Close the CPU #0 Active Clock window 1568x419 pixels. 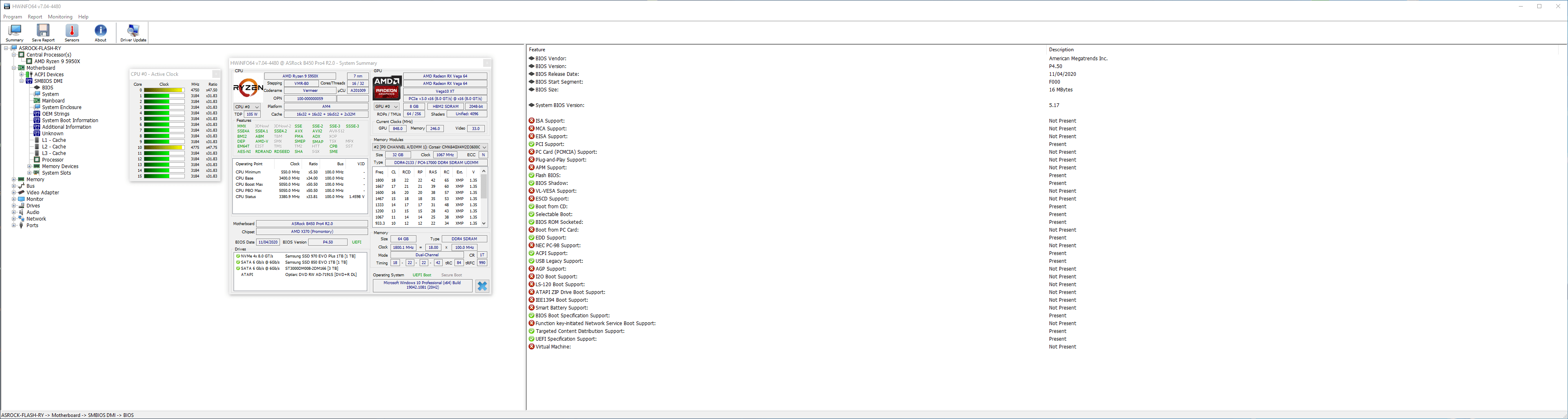point(216,74)
